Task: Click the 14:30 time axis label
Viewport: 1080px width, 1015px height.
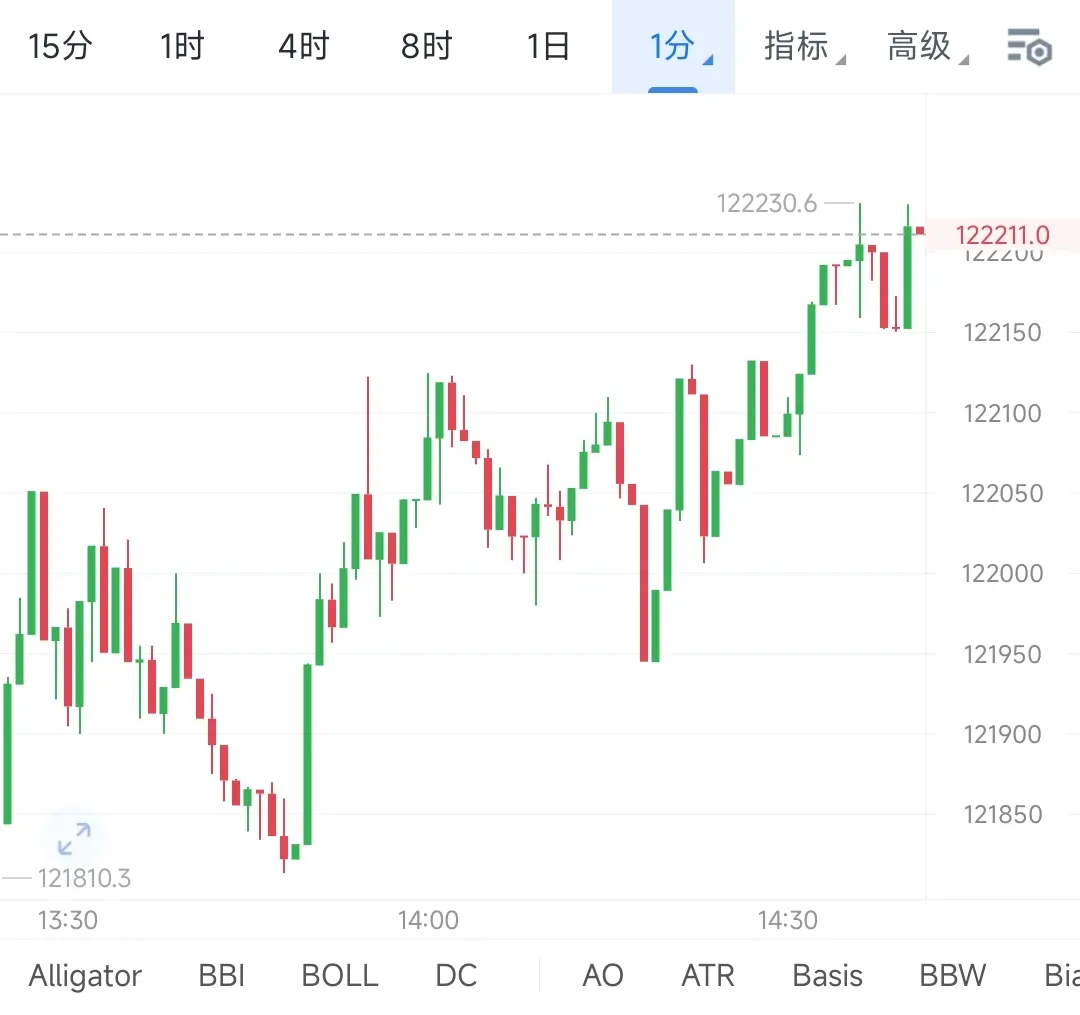Action: click(787, 920)
